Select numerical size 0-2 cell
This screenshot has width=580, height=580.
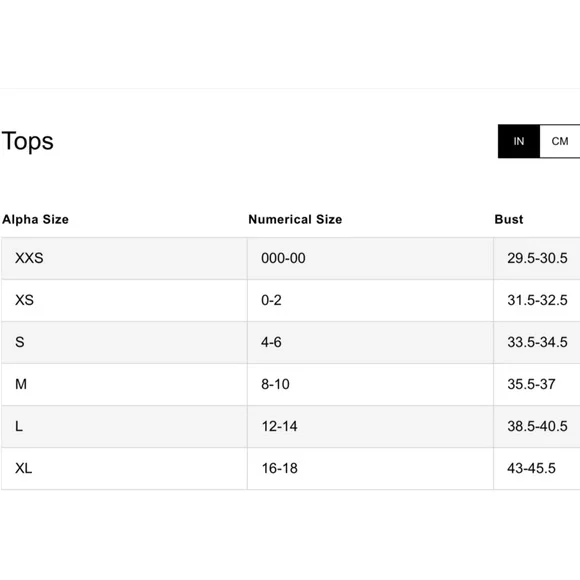coord(370,300)
